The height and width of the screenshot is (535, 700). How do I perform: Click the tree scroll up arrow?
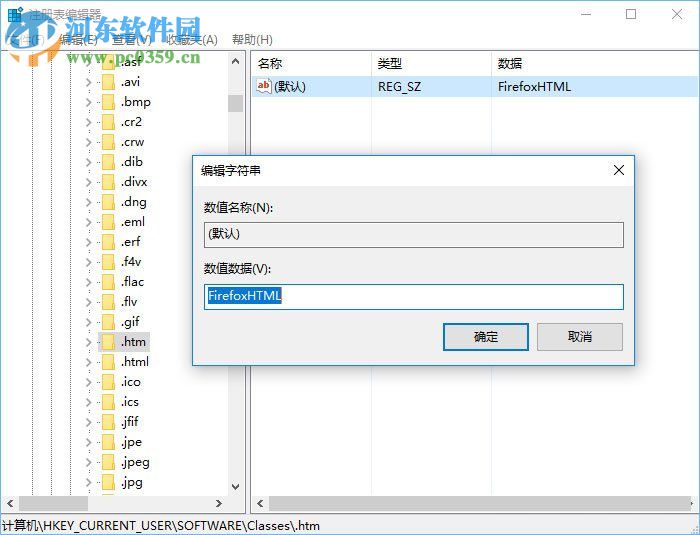click(x=236, y=62)
